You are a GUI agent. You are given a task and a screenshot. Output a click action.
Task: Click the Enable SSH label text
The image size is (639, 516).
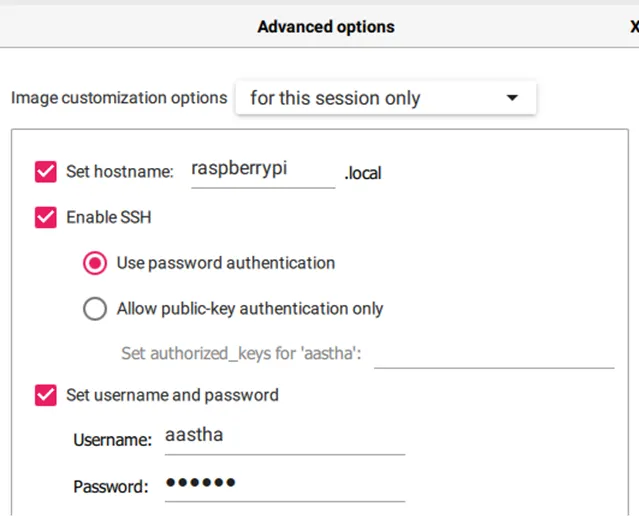pos(109,217)
